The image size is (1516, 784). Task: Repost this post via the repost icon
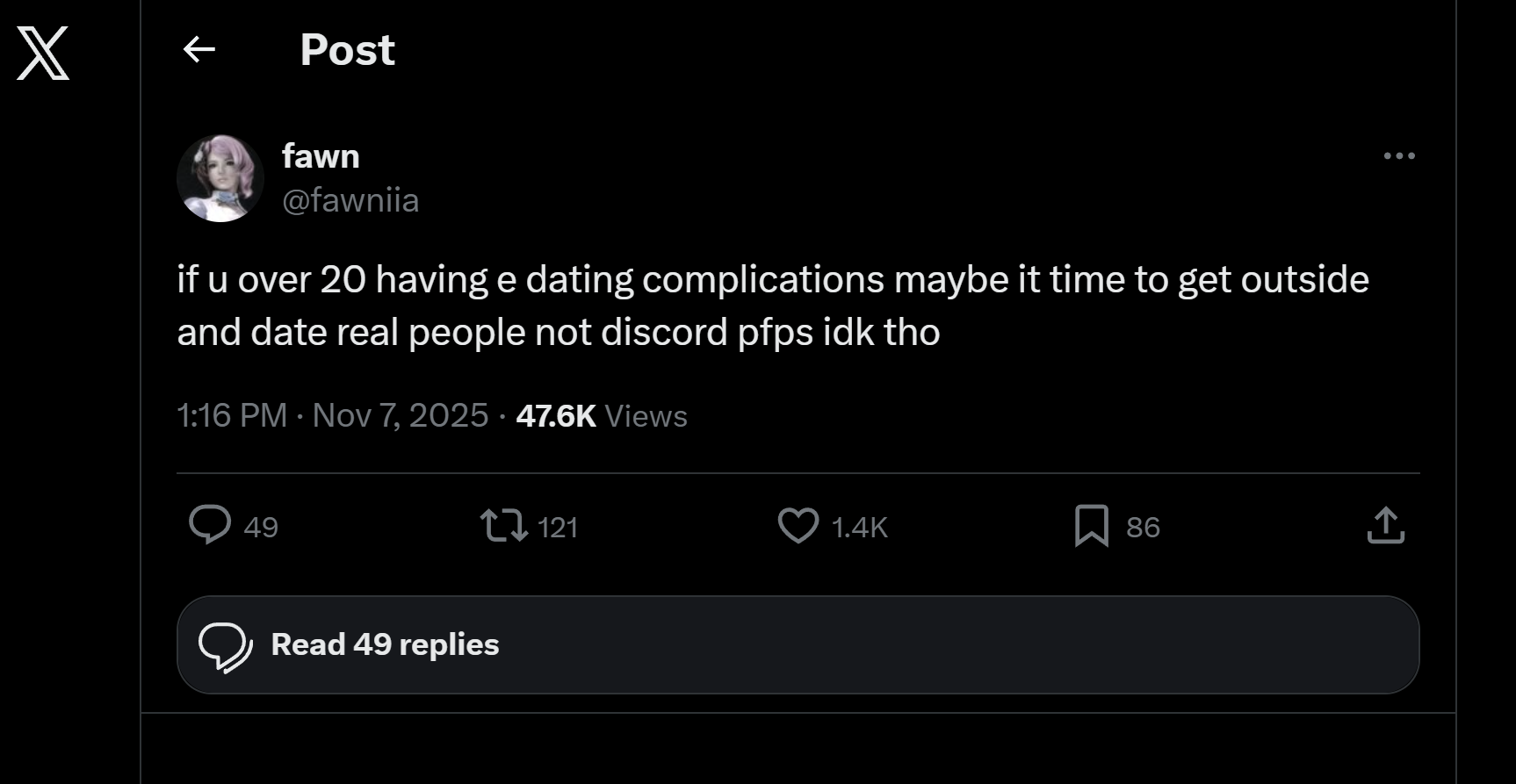click(504, 526)
